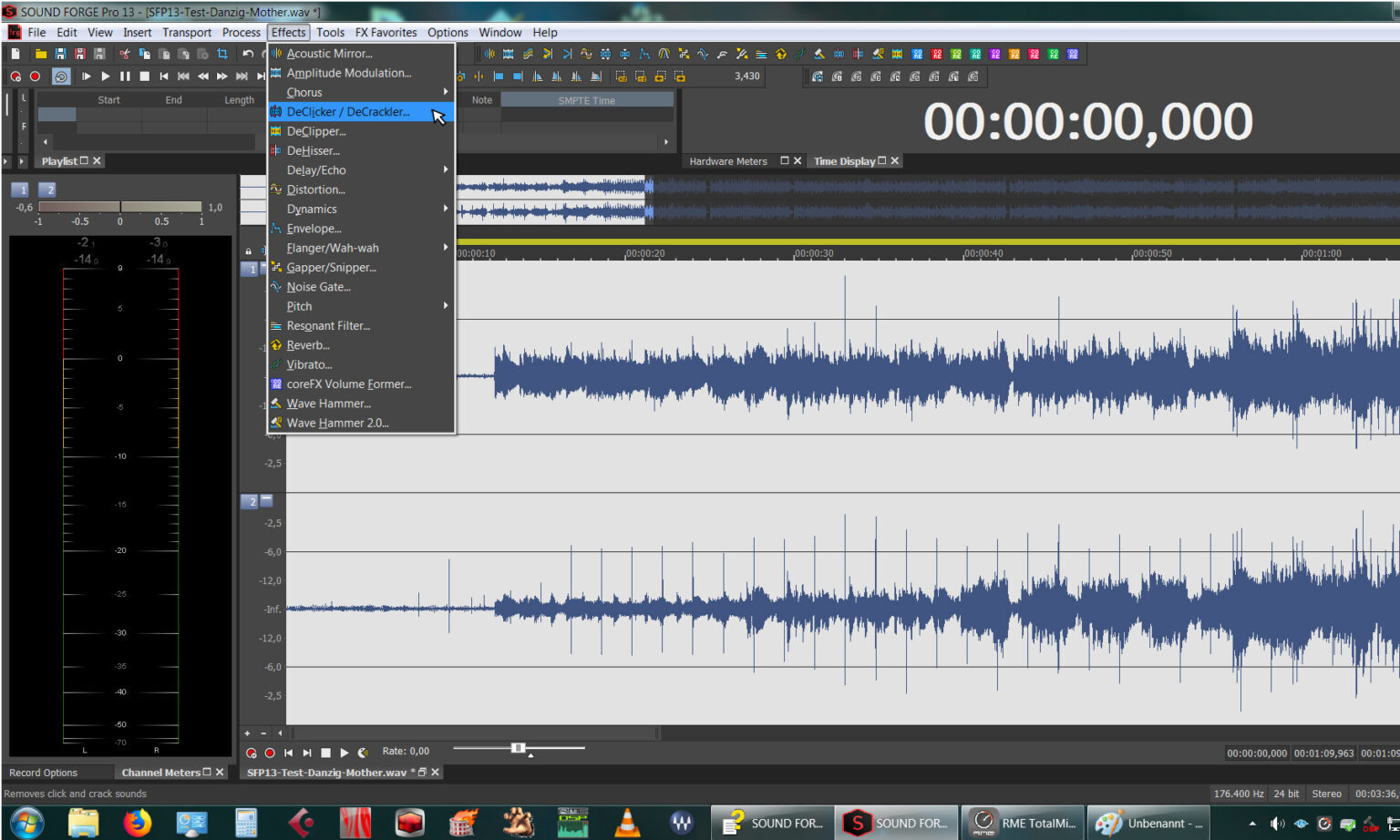This screenshot has height=840, width=1400.
Task: Click the blue coreFX plugin icon
Action: pos(917,54)
